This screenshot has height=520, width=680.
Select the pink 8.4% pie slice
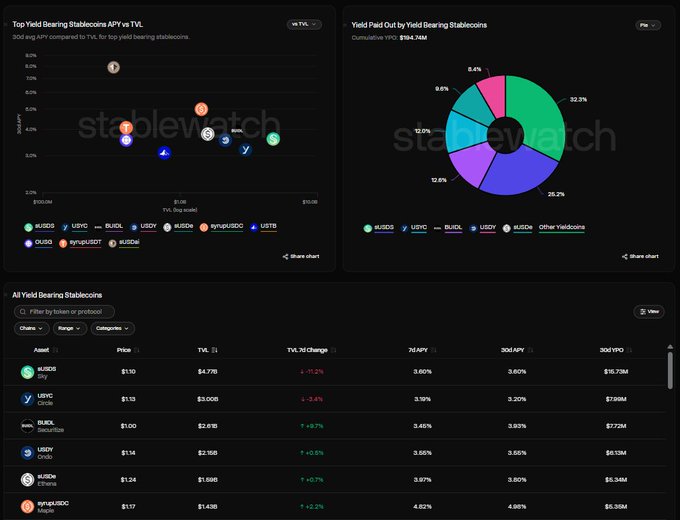coord(494,95)
